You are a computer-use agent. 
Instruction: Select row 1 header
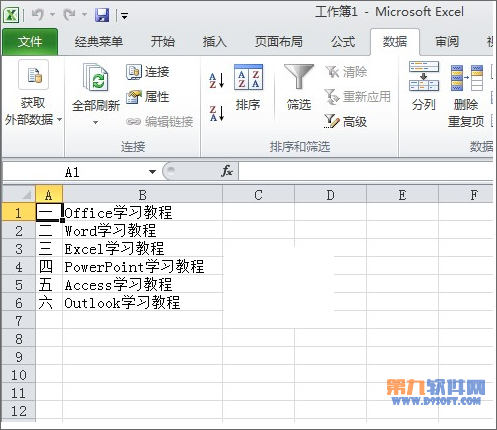19,212
